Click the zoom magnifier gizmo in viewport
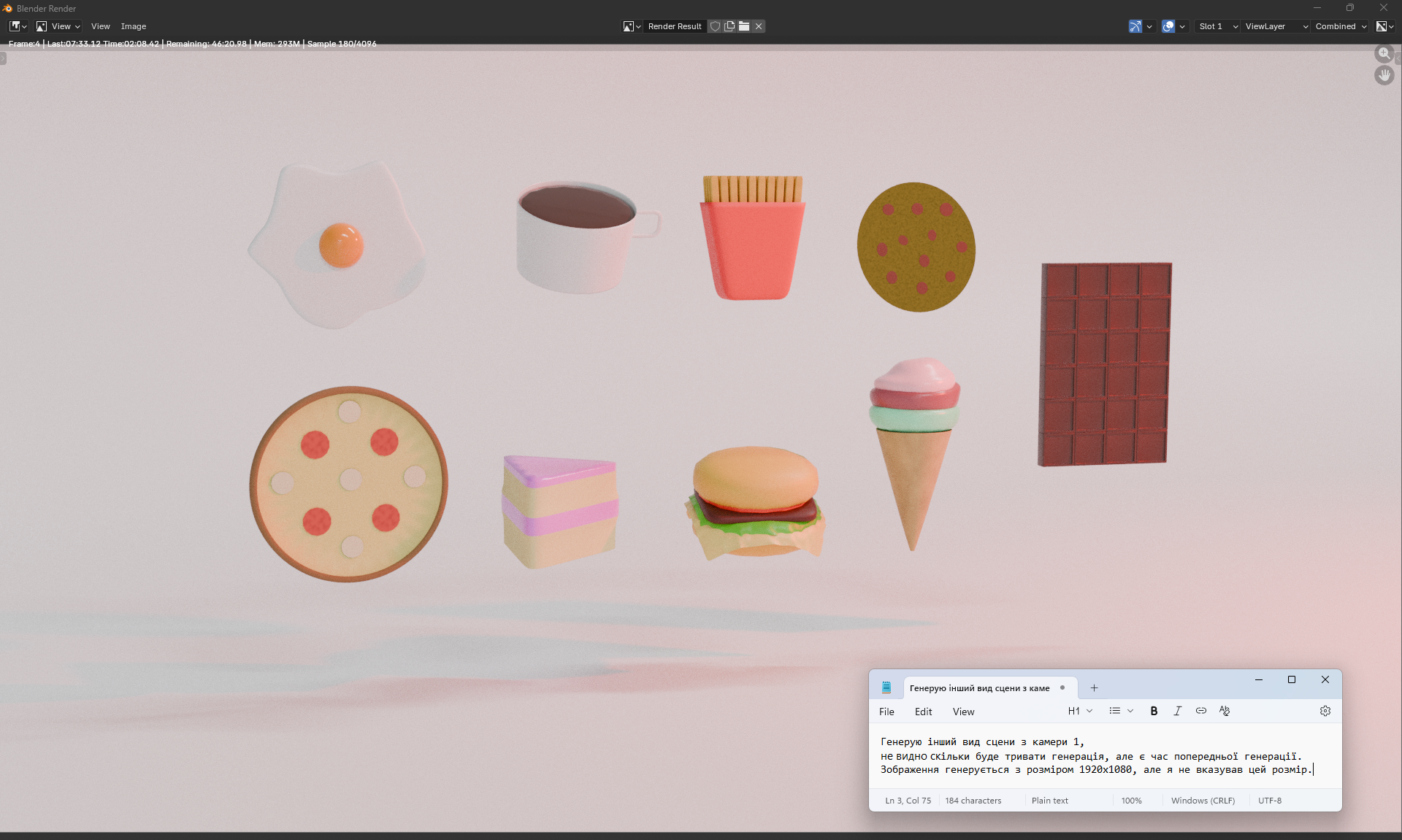Viewport: 1402px width, 840px height. tap(1384, 53)
